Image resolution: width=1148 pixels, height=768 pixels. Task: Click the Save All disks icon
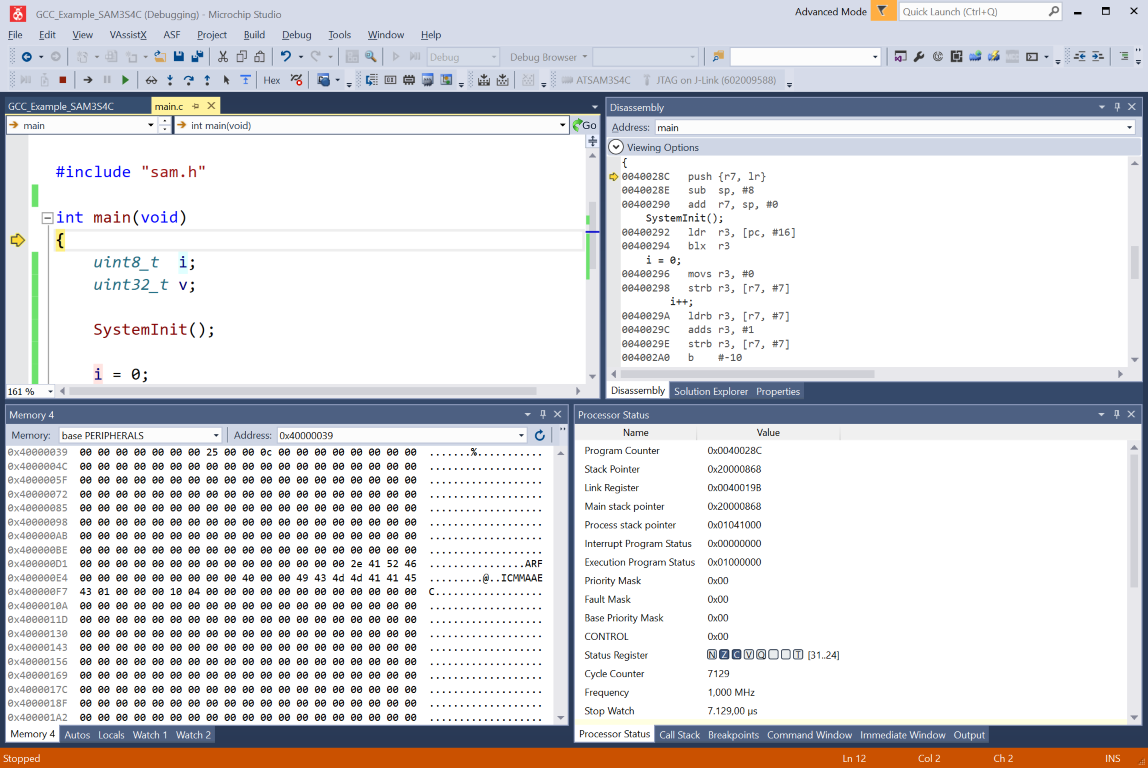click(x=197, y=56)
